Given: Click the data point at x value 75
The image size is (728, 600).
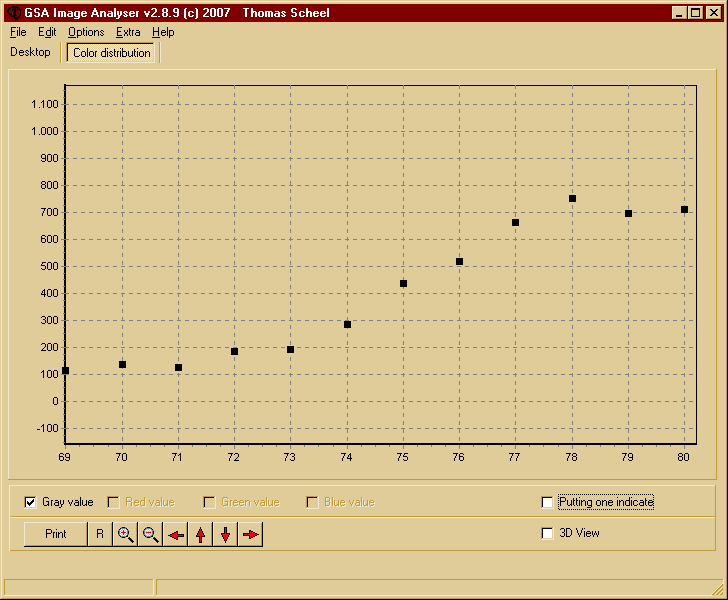Looking at the screenshot, I should click(x=403, y=284).
